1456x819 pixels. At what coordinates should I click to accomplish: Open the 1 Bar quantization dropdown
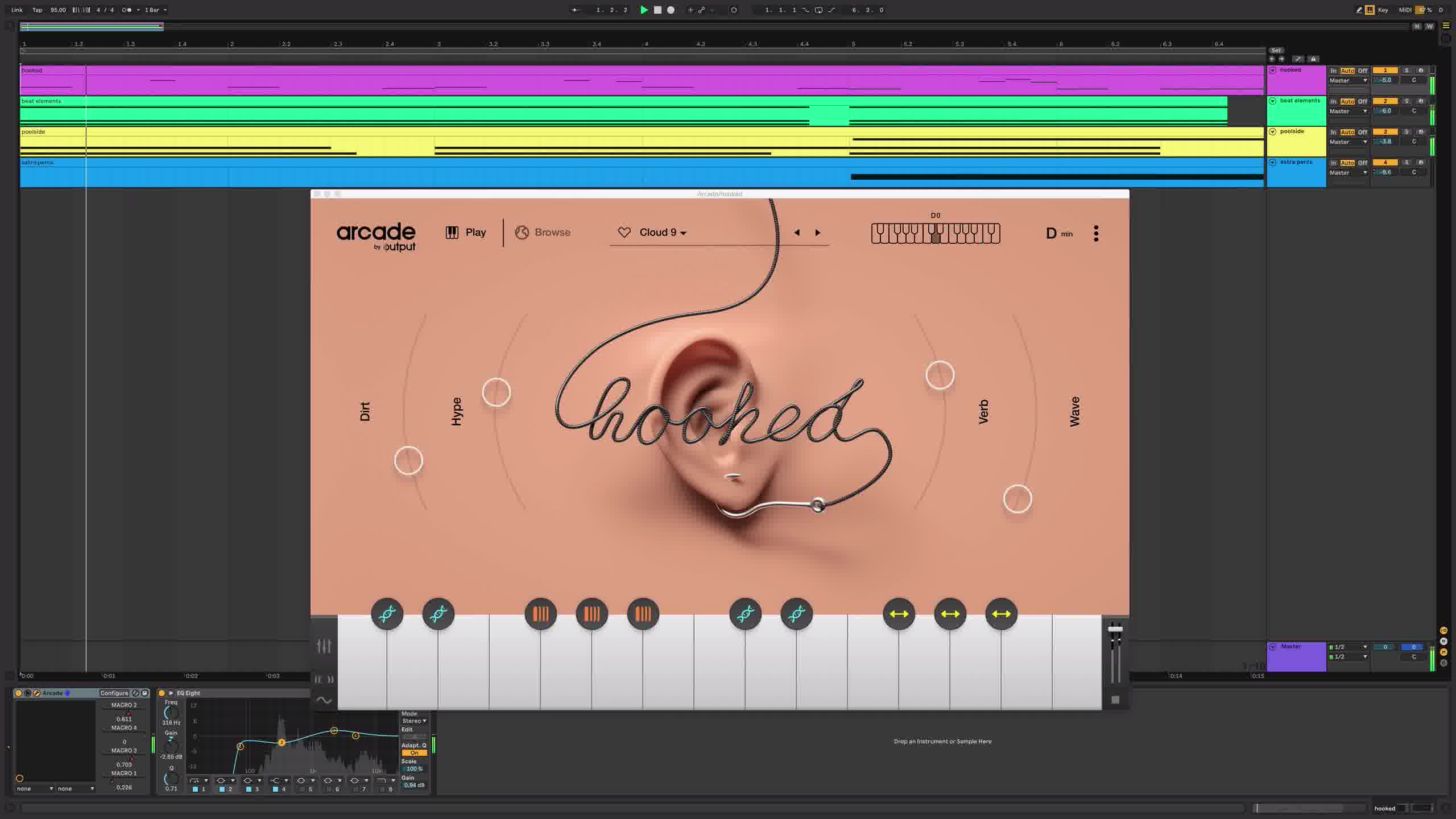(155, 10)
